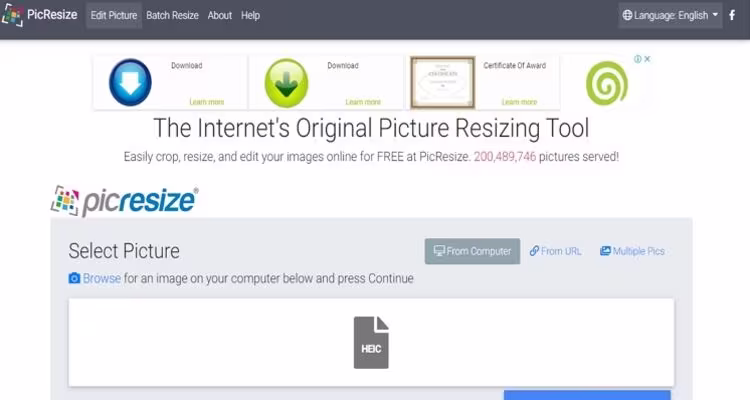Screen dimensions: 750x400
Task: Click the camera icon beside Browse
Action: tap(74, 278)
